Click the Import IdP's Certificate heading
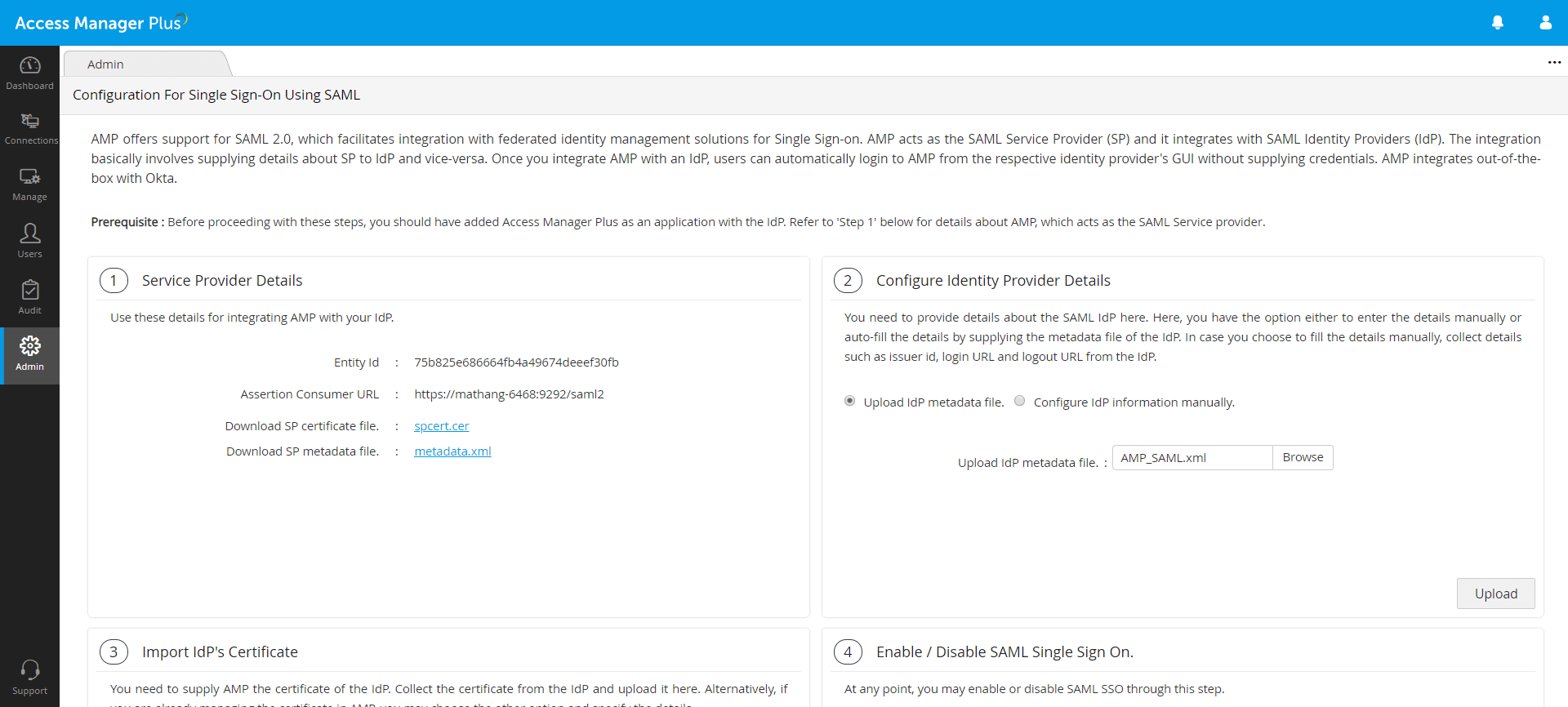 (220, 652)
